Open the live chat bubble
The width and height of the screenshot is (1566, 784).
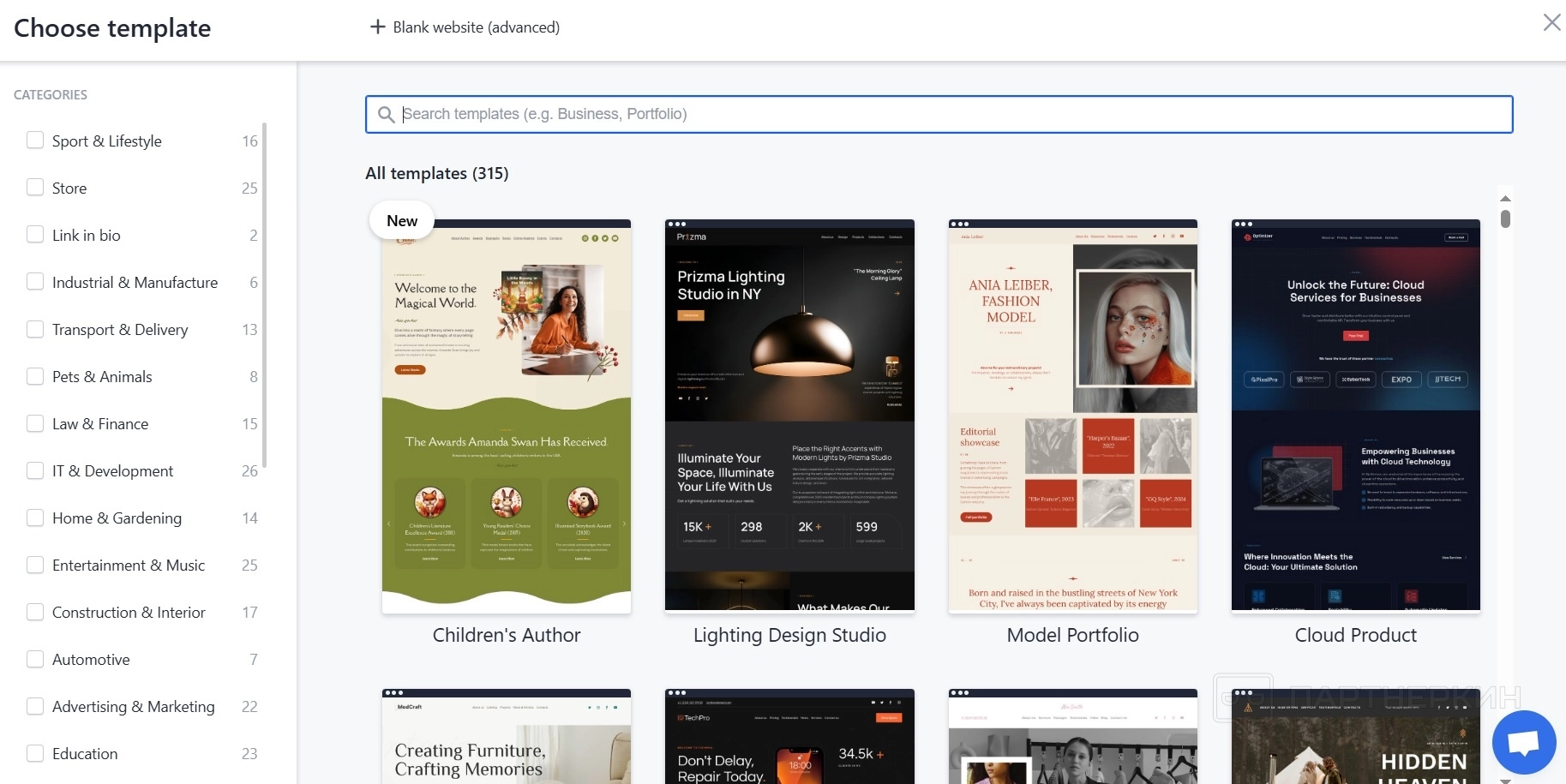(1524, 742)
